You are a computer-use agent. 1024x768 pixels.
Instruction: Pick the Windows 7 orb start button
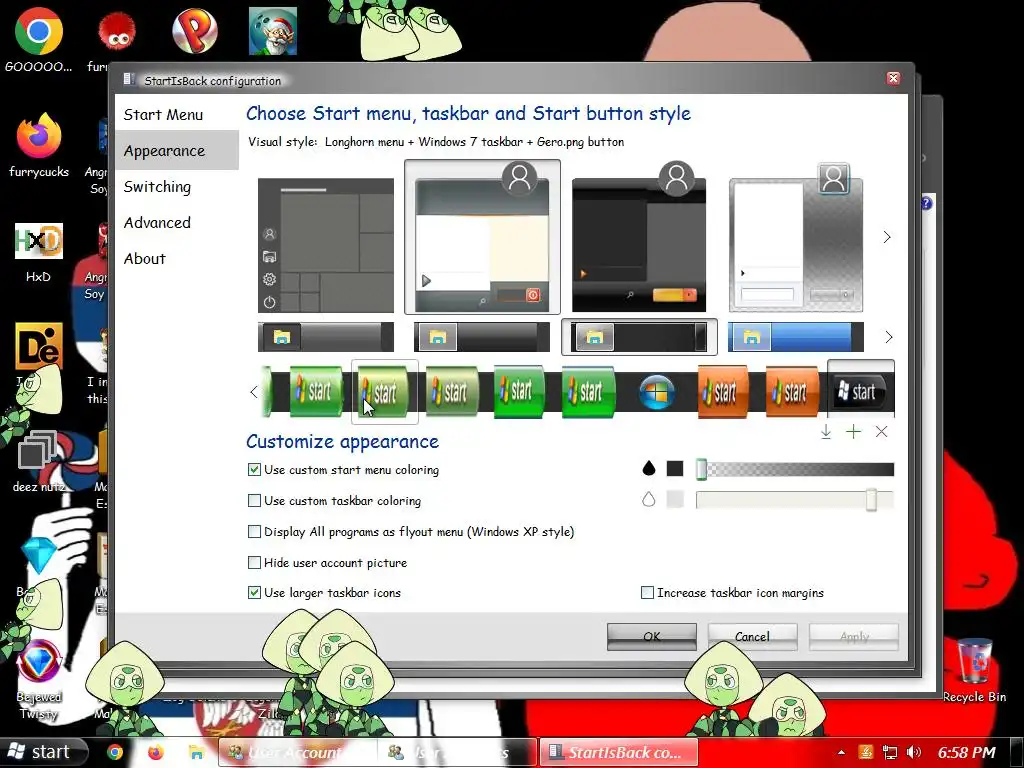pyautogui.click(x=656, y=392)
